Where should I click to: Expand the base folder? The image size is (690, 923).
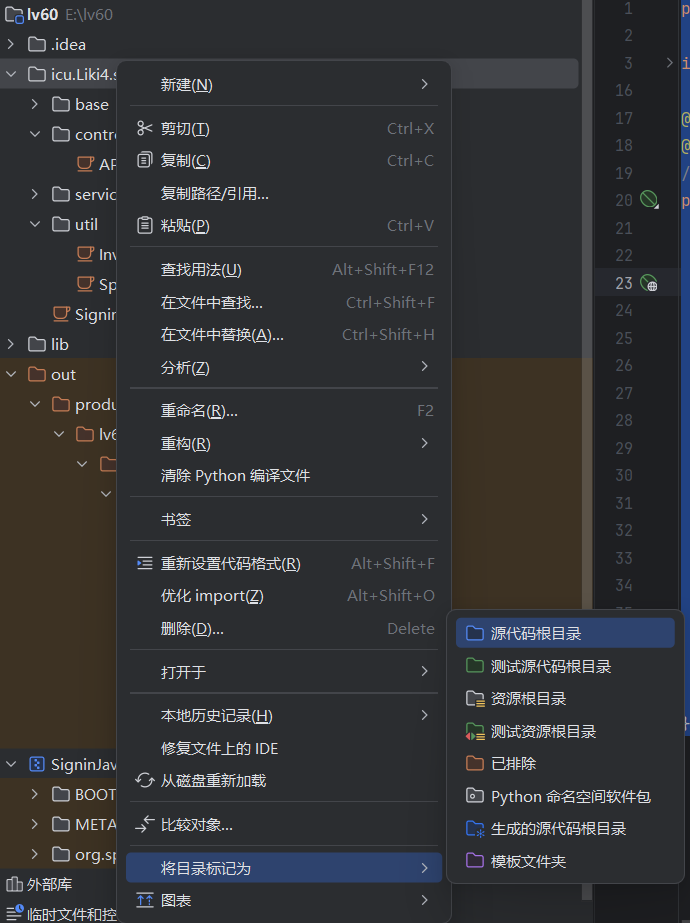pos(35,104)
